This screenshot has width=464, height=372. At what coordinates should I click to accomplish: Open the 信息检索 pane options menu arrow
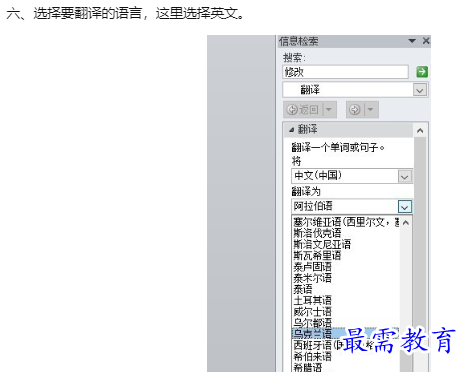point(412,41)
